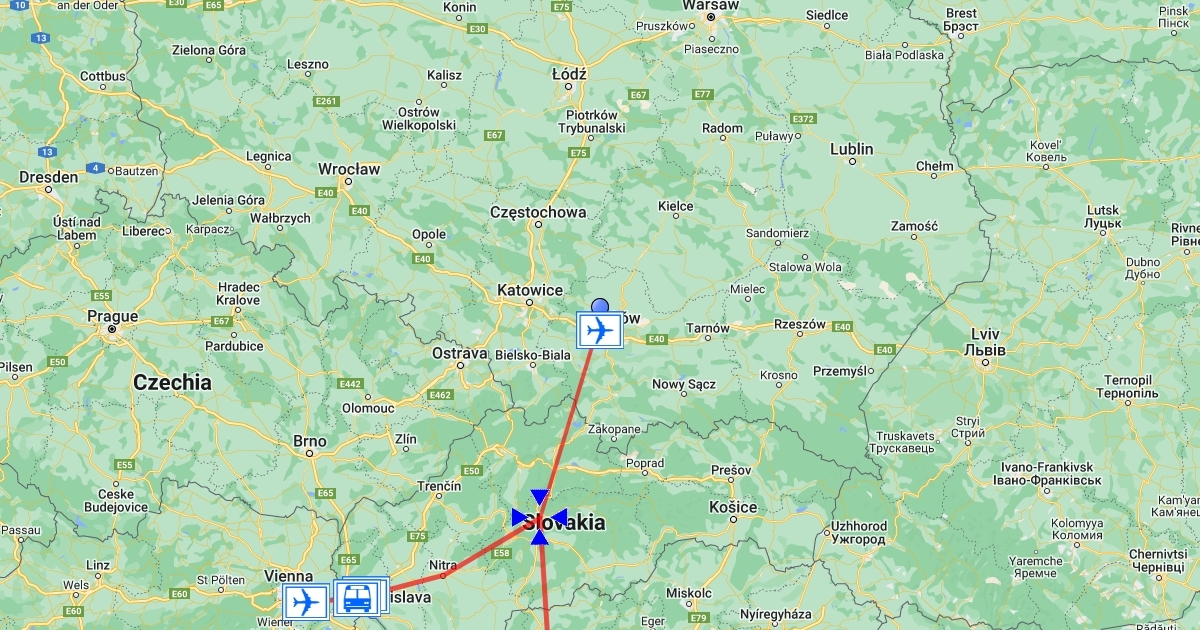Screen dimensions: 1200x630
Task: Select the airplane marker near Kraków
Action: pyautogui.click(x=600, y=330)
